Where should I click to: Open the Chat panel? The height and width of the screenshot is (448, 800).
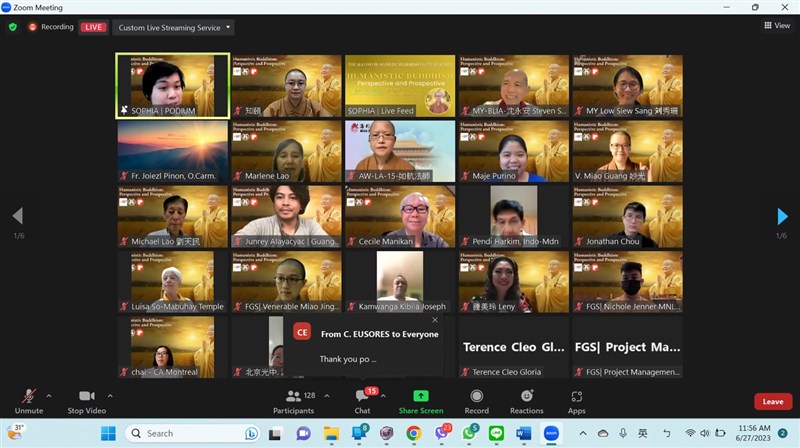(x=362, y=401)
